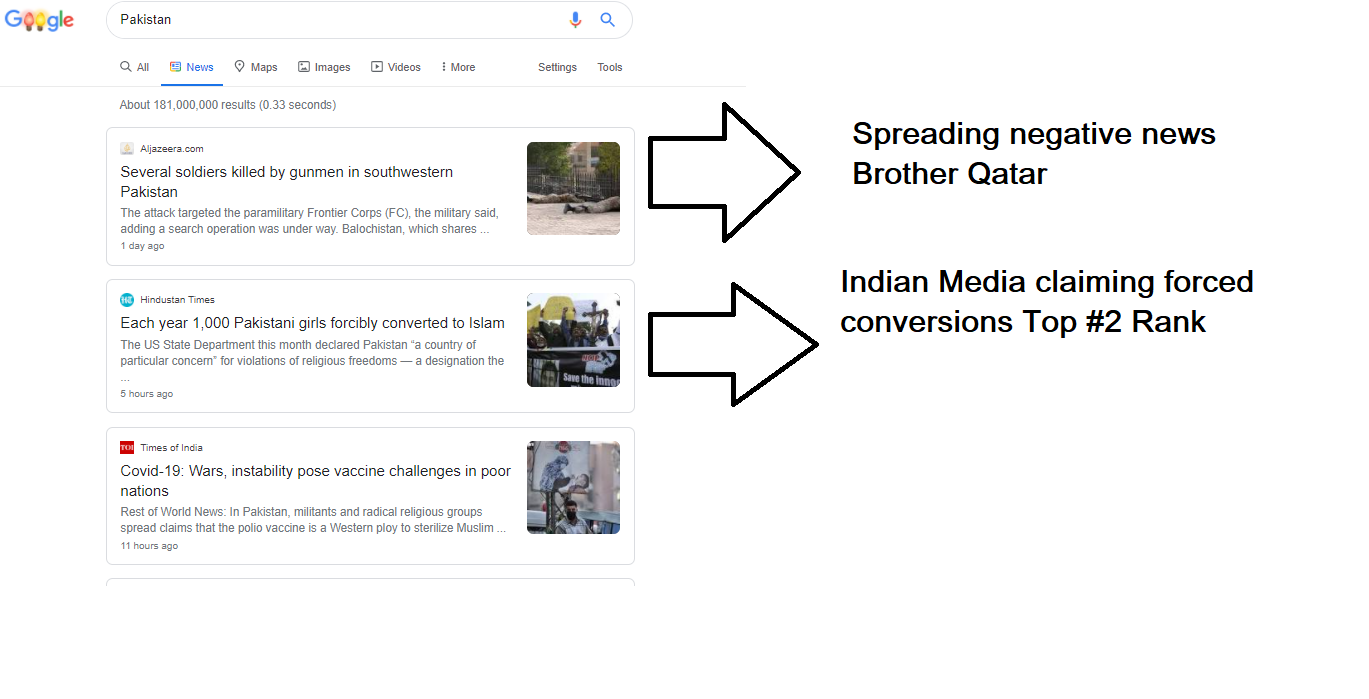
Task: Click the Hindustan Times source name
Action: 177,299
